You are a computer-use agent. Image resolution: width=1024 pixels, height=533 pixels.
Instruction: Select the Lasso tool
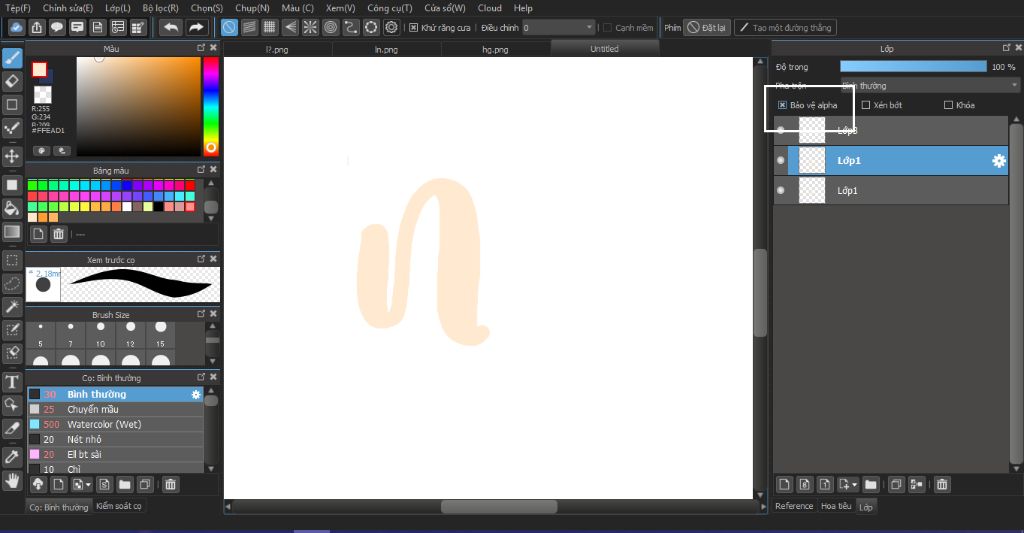12,284
